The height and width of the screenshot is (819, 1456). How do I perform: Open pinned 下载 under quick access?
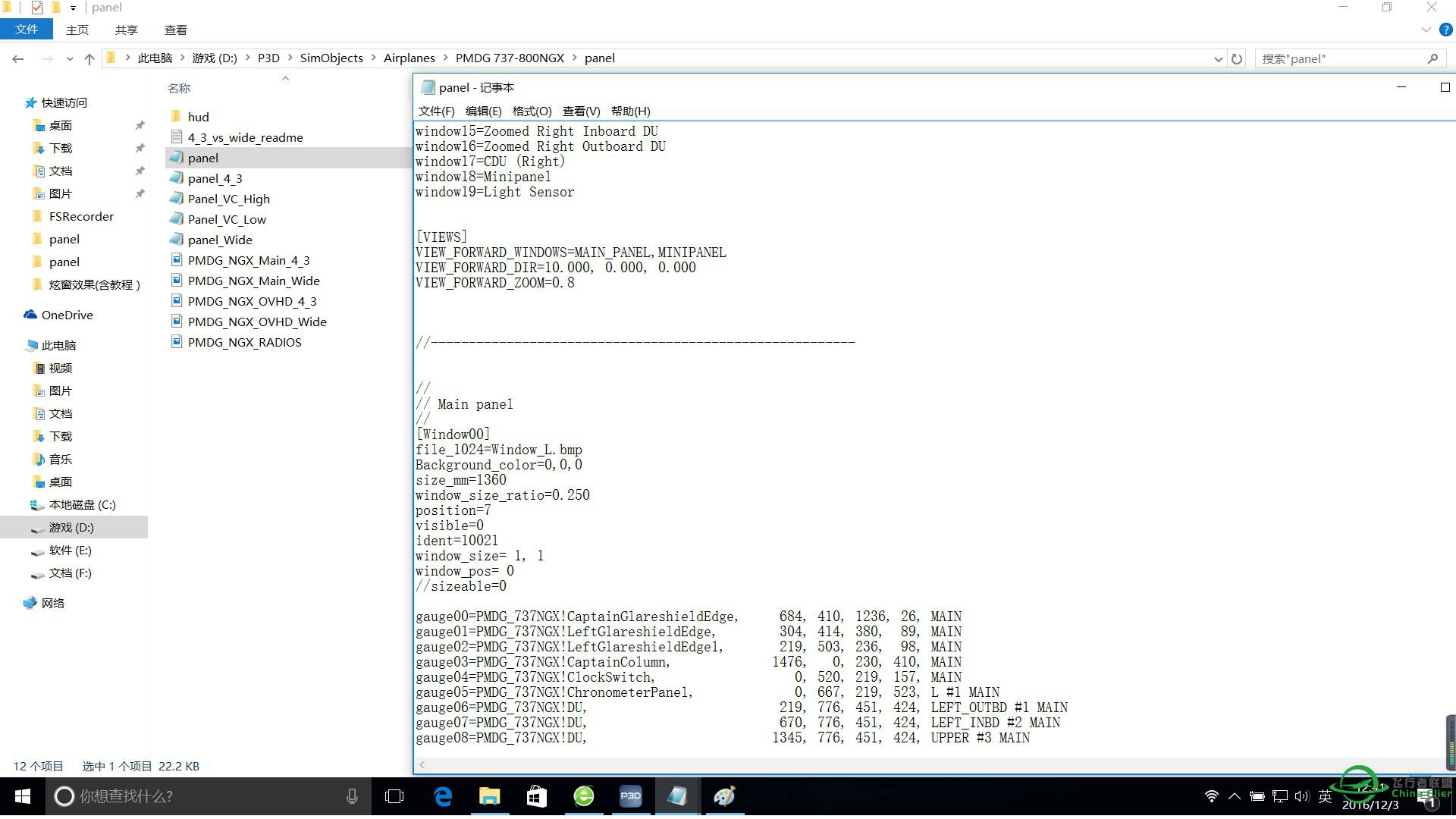[60, 148]
